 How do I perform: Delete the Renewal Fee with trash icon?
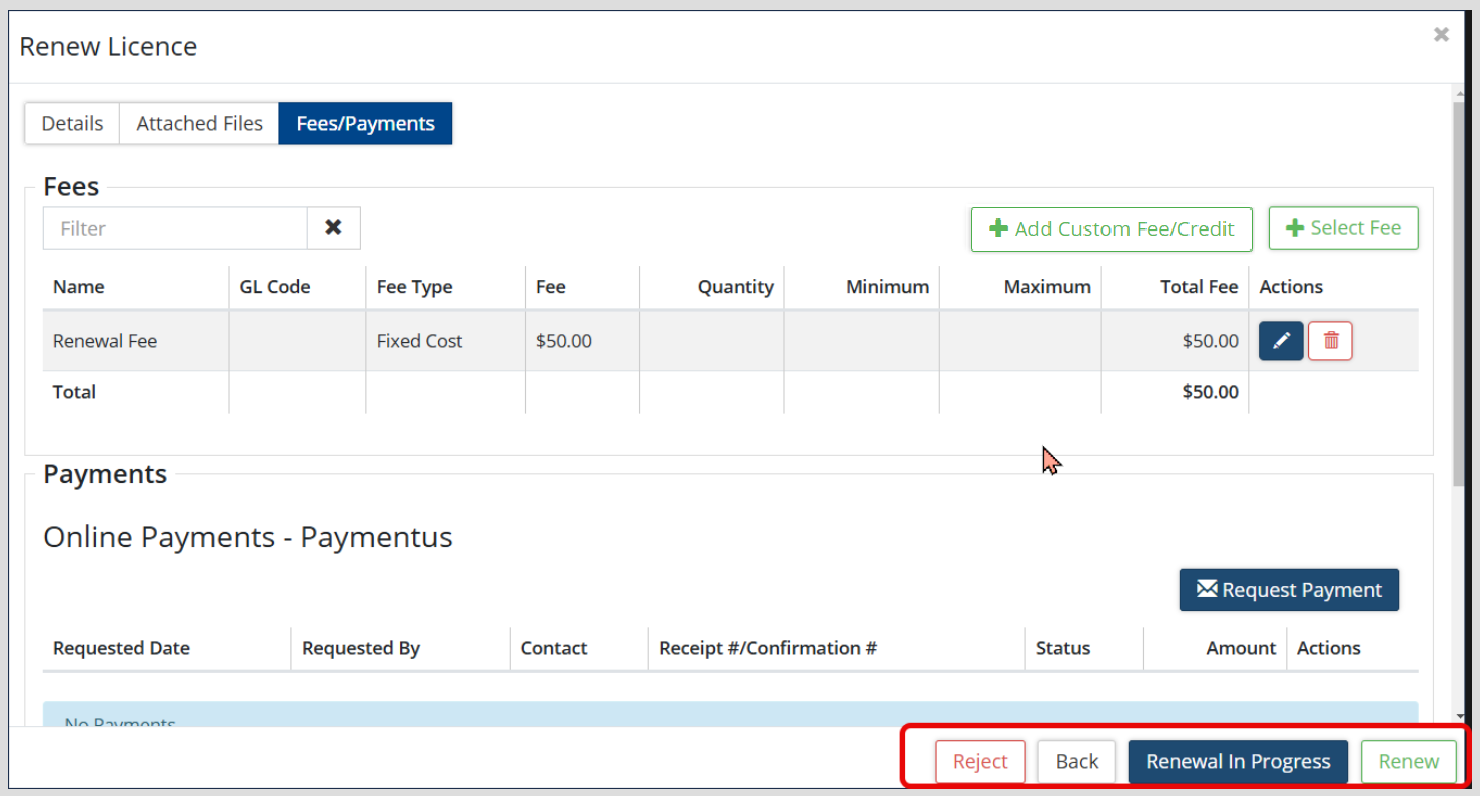point(1330,341)
